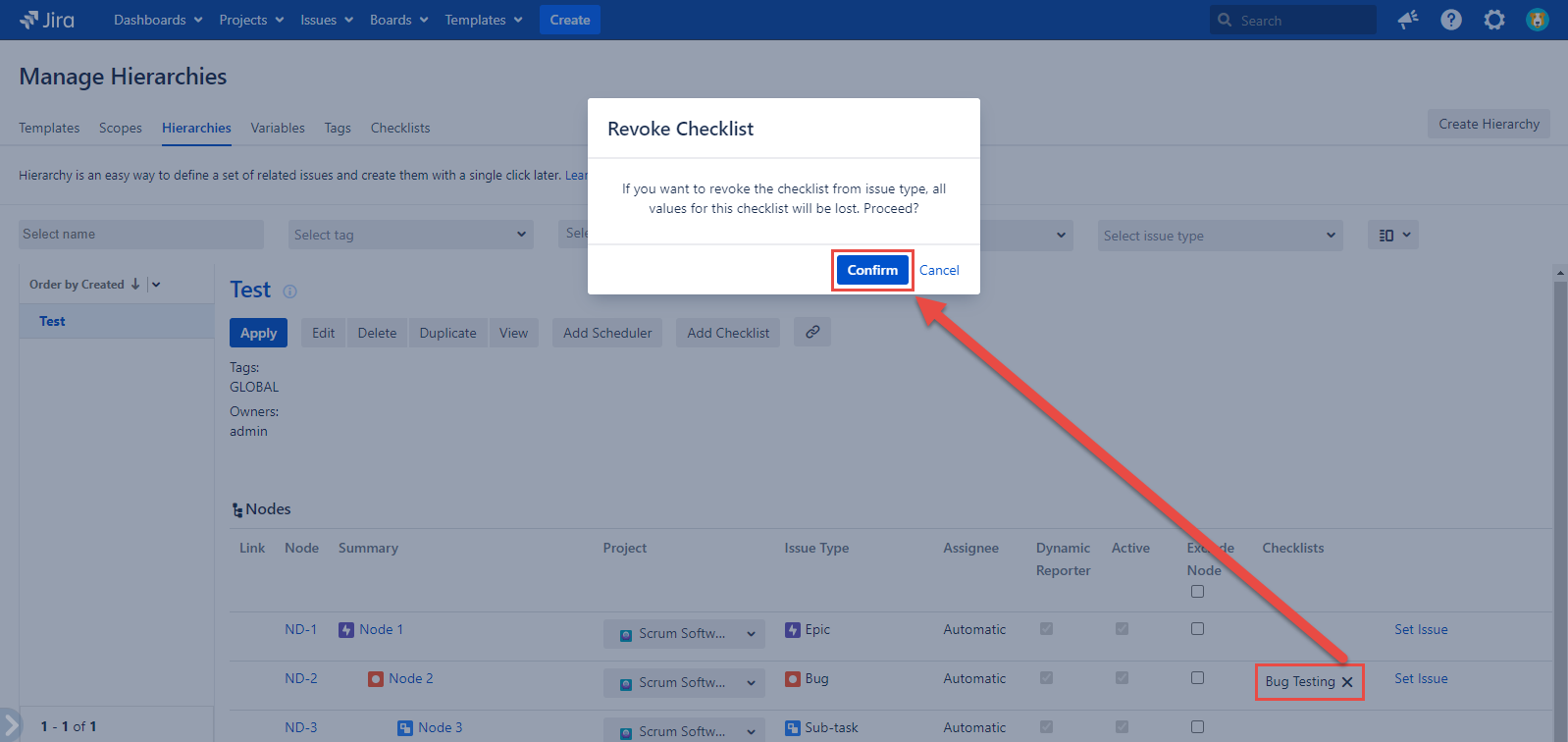
Task: Switch to the Checklists tab
Action: click(400, 128)
